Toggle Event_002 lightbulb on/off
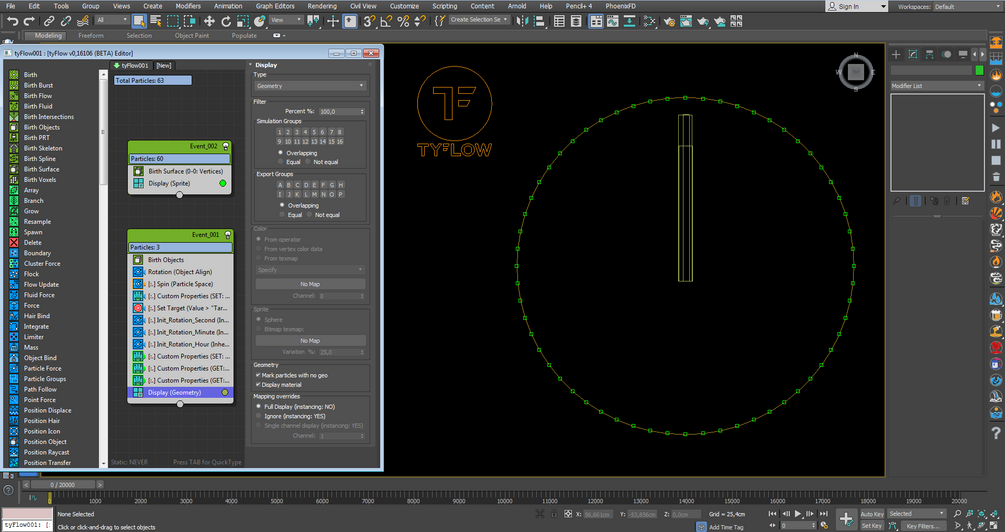Viewport: 1005px width, 532px height. click(x=226, y=146)
